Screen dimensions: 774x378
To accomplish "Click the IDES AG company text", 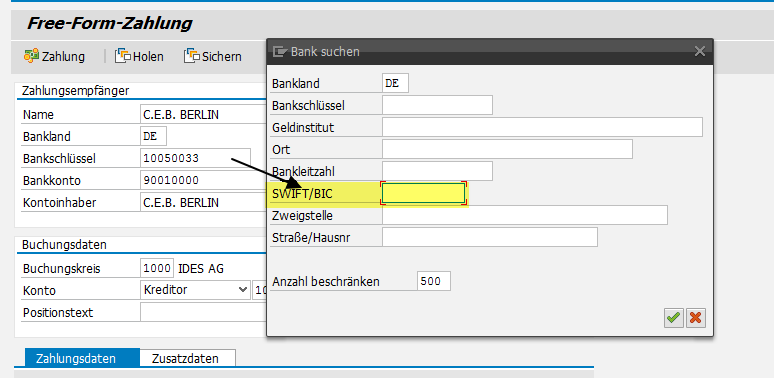I will [x=200, y=268].
